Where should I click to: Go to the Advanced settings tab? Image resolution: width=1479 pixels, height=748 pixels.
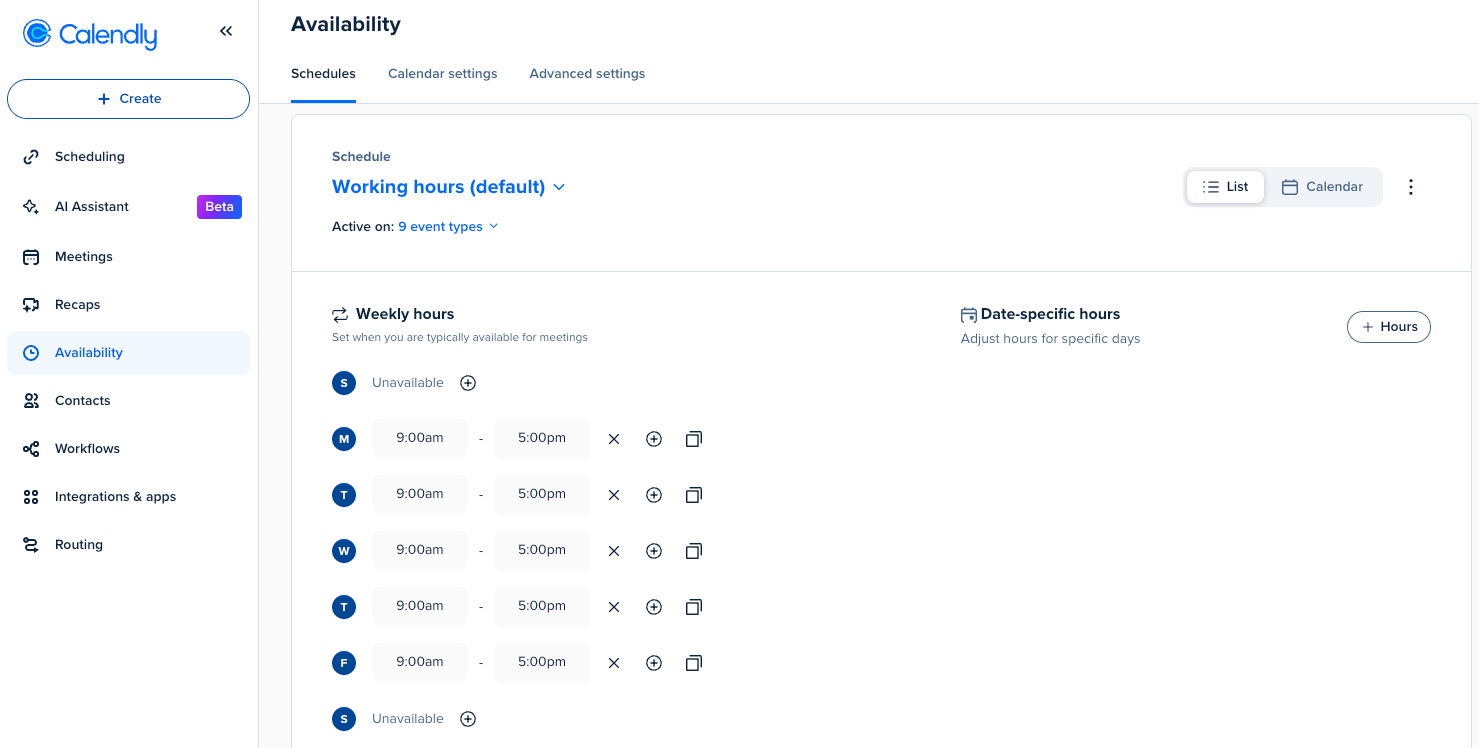click(587, 74)
